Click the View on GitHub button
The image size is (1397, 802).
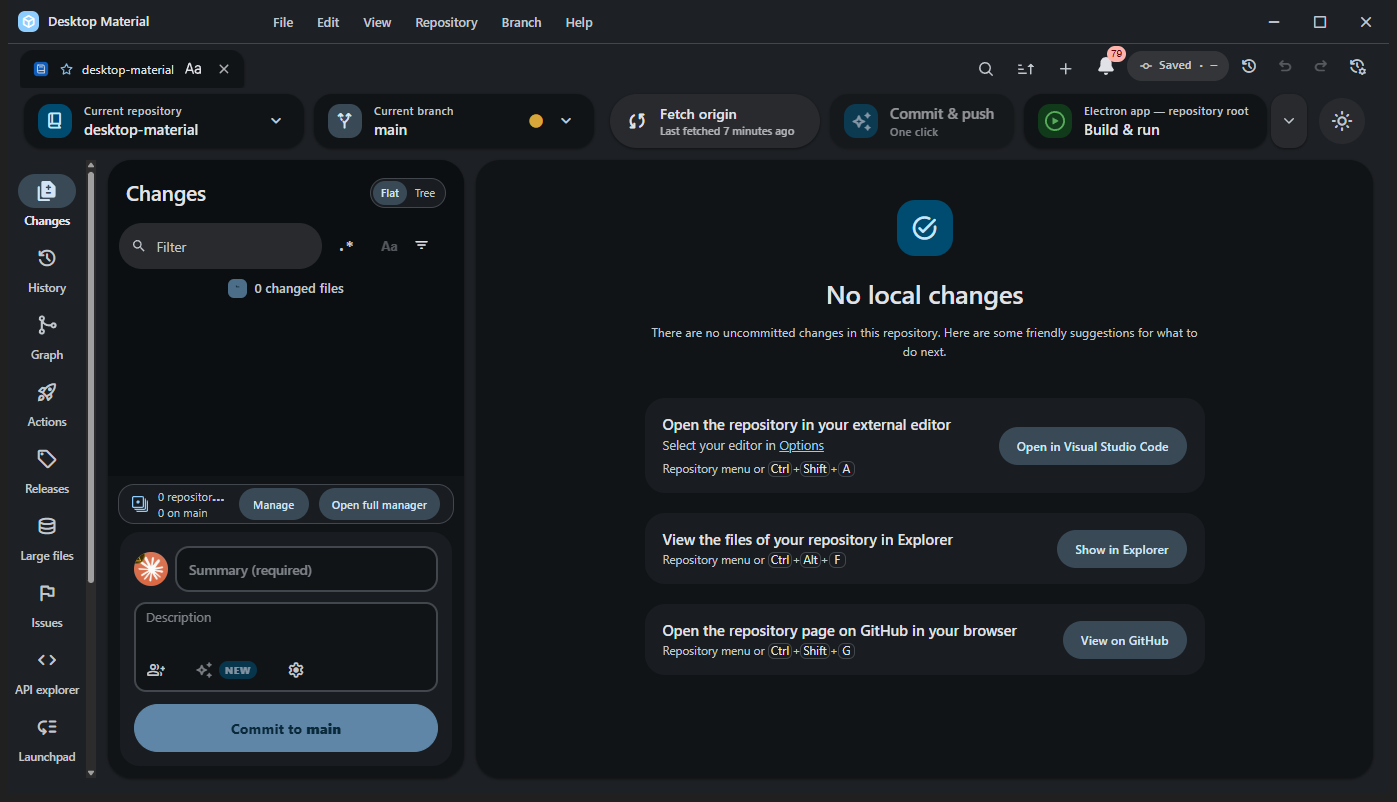click(1124, 640)
